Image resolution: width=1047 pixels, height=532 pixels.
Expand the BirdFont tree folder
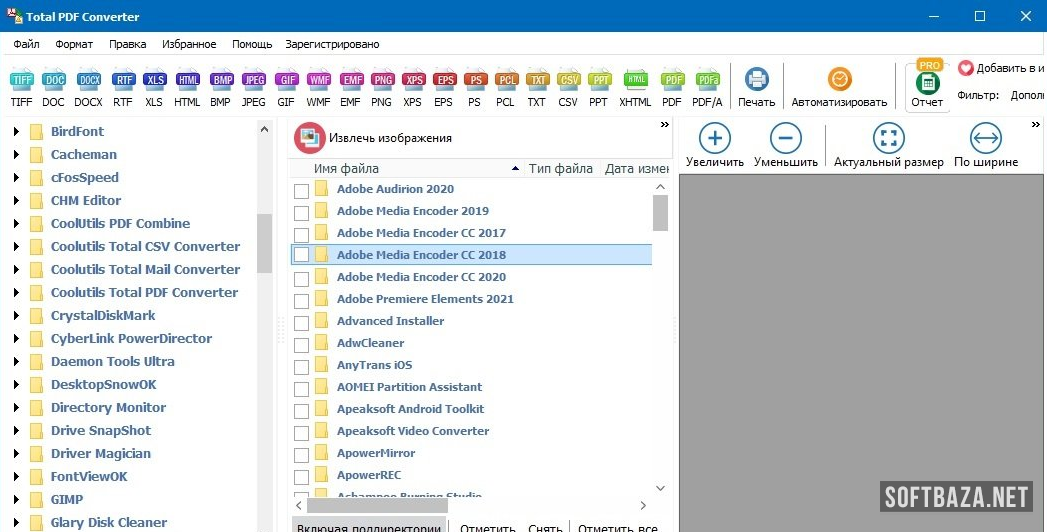pyautogui.click(x=16, y=131)
